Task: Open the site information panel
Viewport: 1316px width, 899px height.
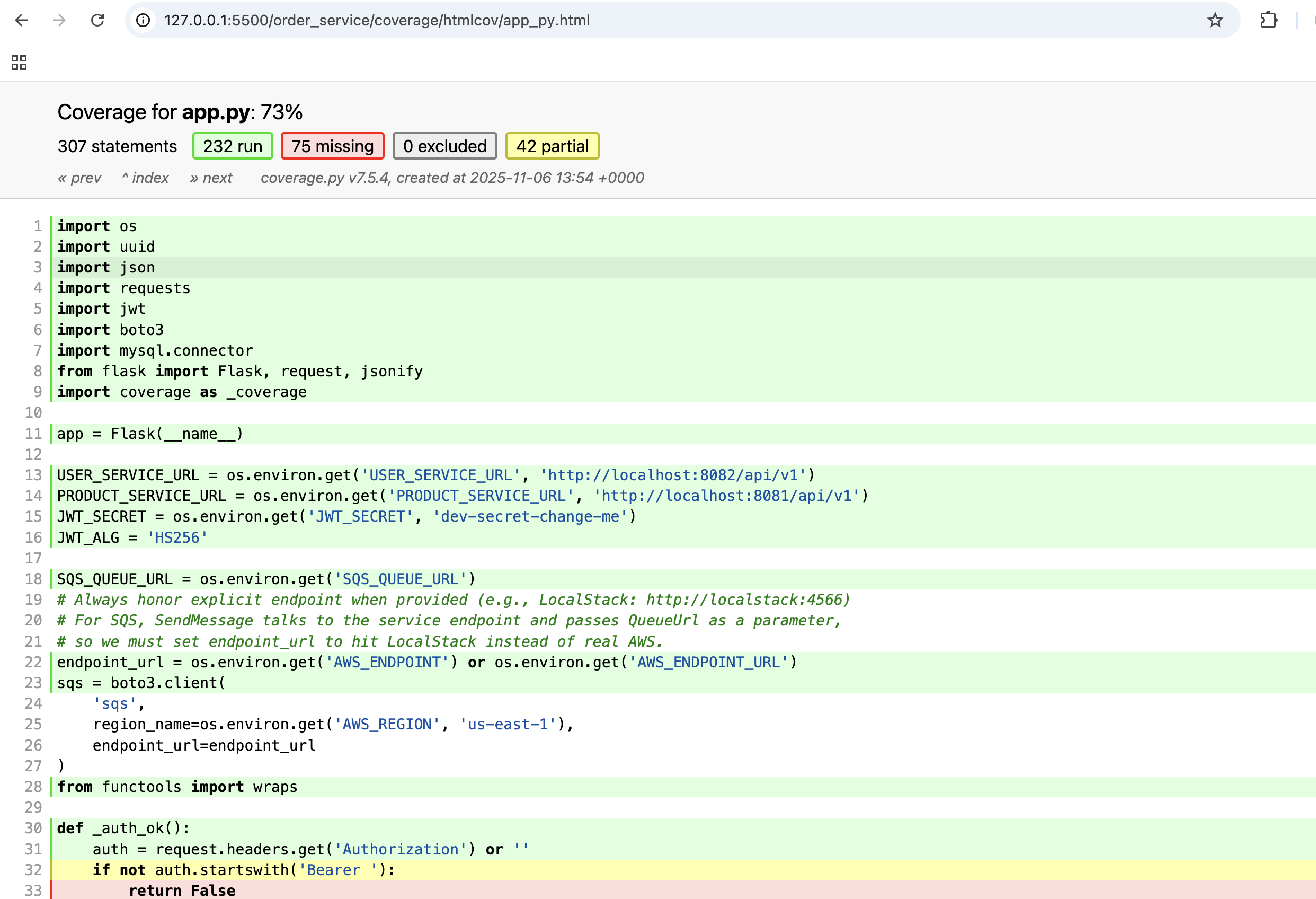Action: 143,20
